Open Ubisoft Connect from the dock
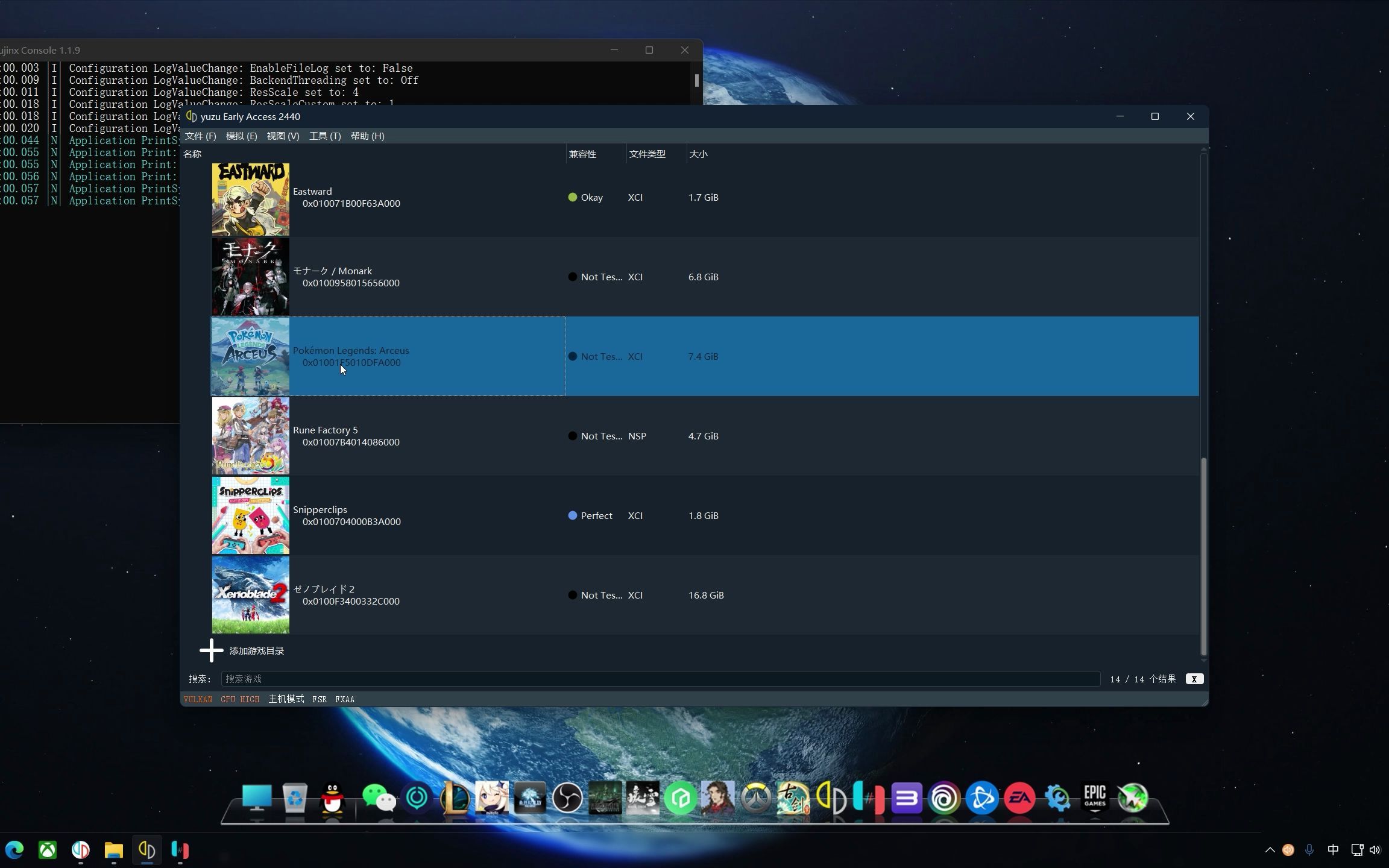1389x868 pixels. [944, 799]
